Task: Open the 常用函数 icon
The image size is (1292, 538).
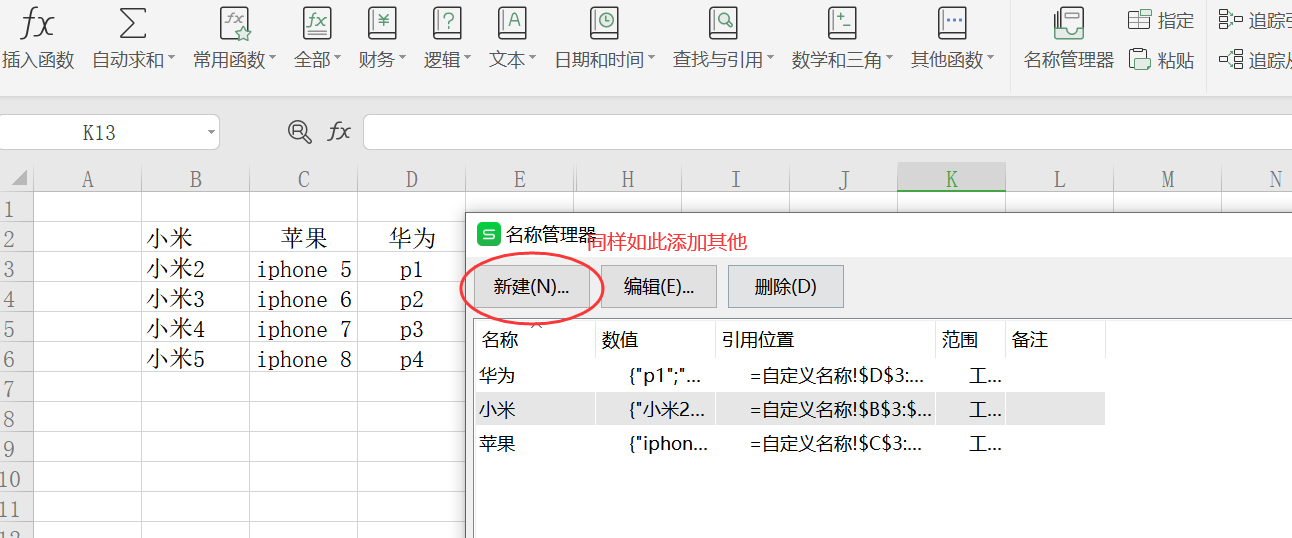Action: pyautogui.click(x=234, y=22)
